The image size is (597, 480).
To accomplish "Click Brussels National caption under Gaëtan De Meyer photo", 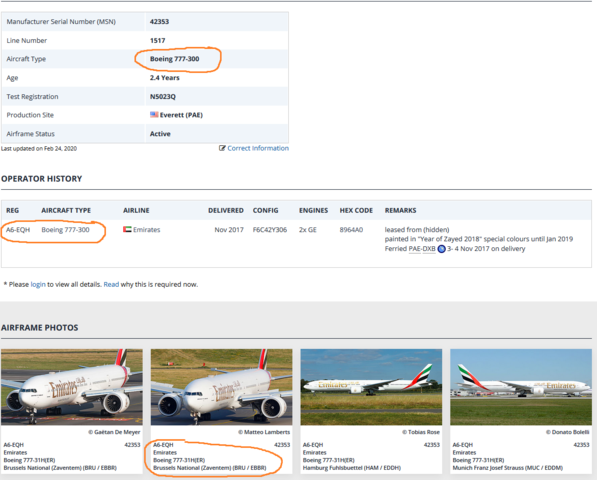I will tap(60, 468).
